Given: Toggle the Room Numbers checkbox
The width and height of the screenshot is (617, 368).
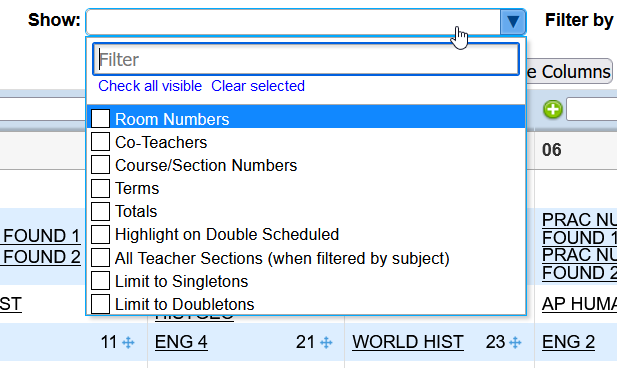Looking at the screenshot, I should (100, 118).
